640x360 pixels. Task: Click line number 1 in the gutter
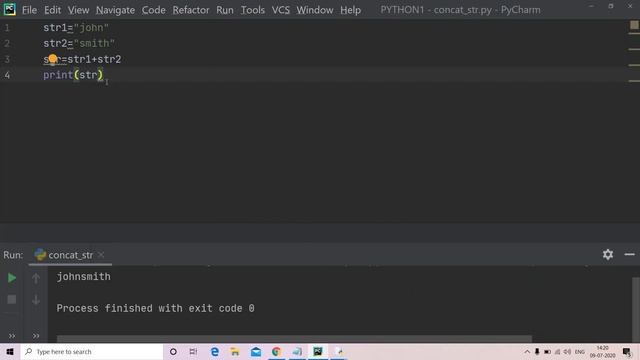pyautogui.click(x=7, y=28)
